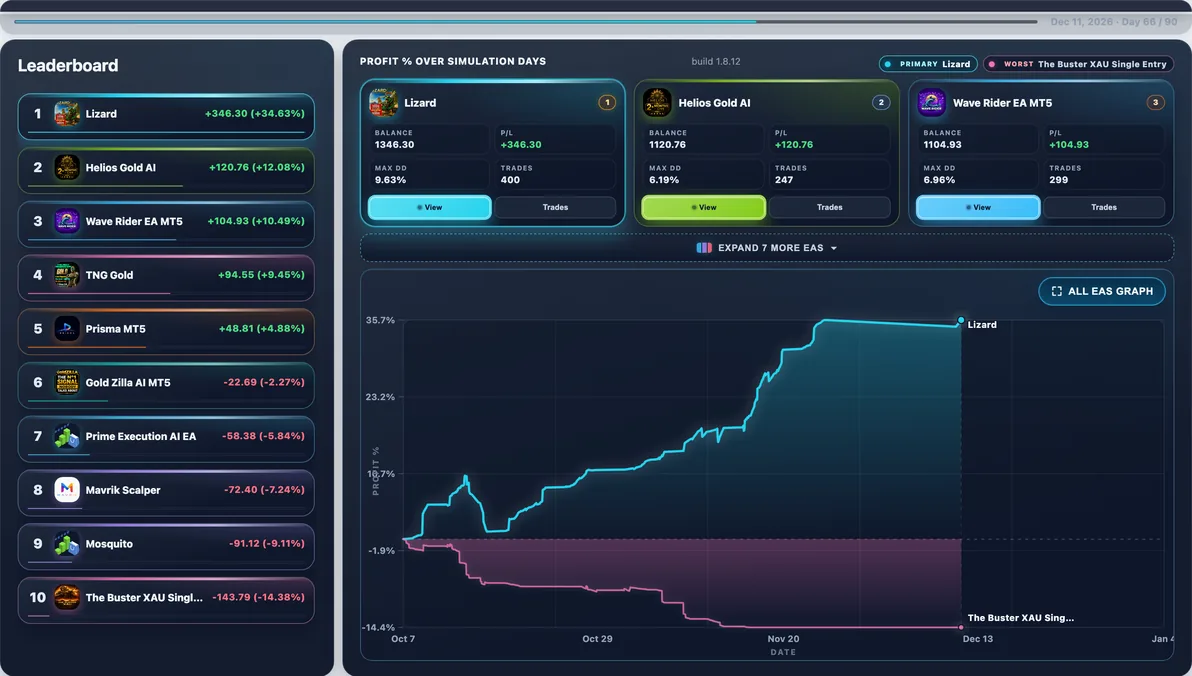Select Mosquito leaderboard row
This screenshot has width=1192, height=676.
pos(166,546)
